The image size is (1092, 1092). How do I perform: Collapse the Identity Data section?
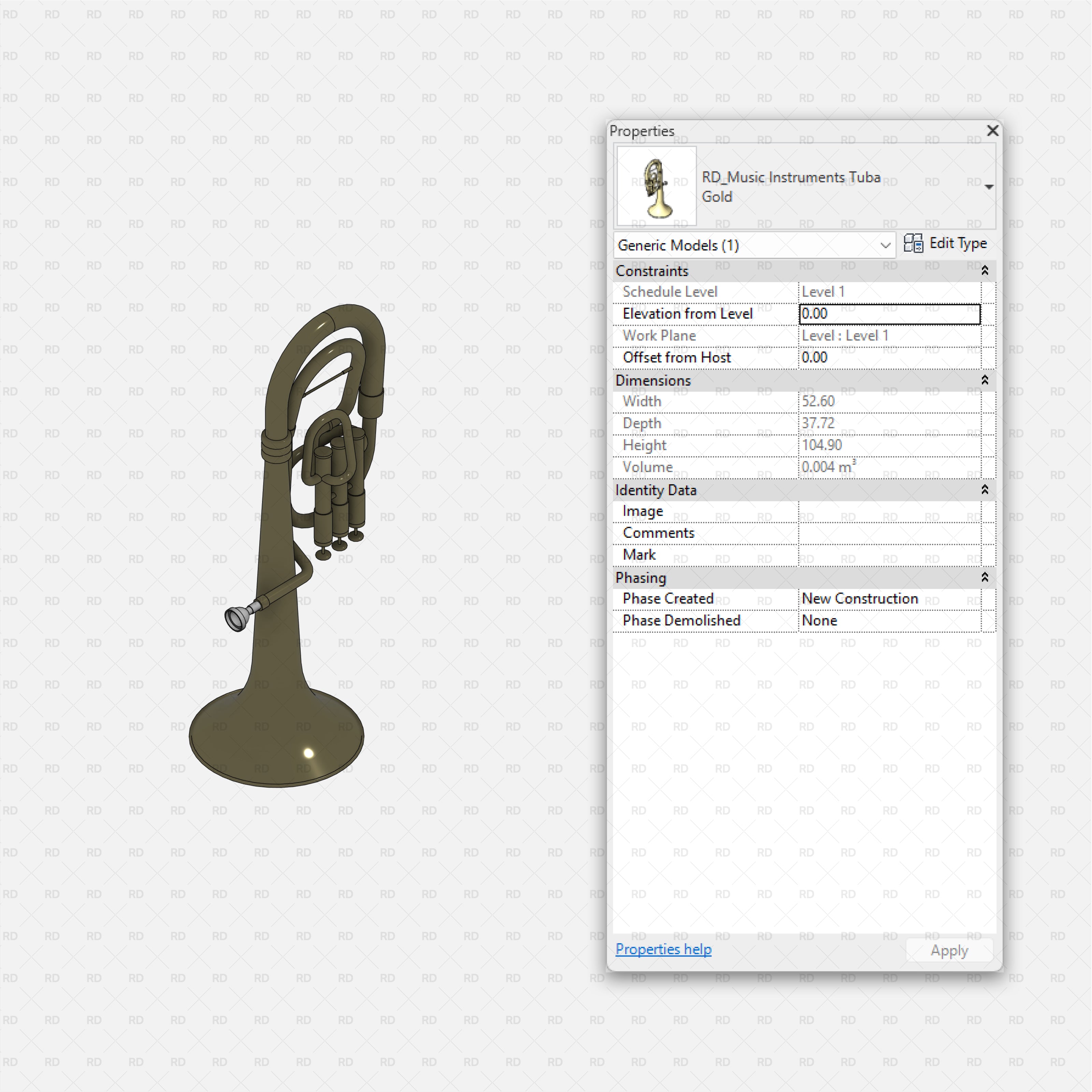(x=985, y=490)
